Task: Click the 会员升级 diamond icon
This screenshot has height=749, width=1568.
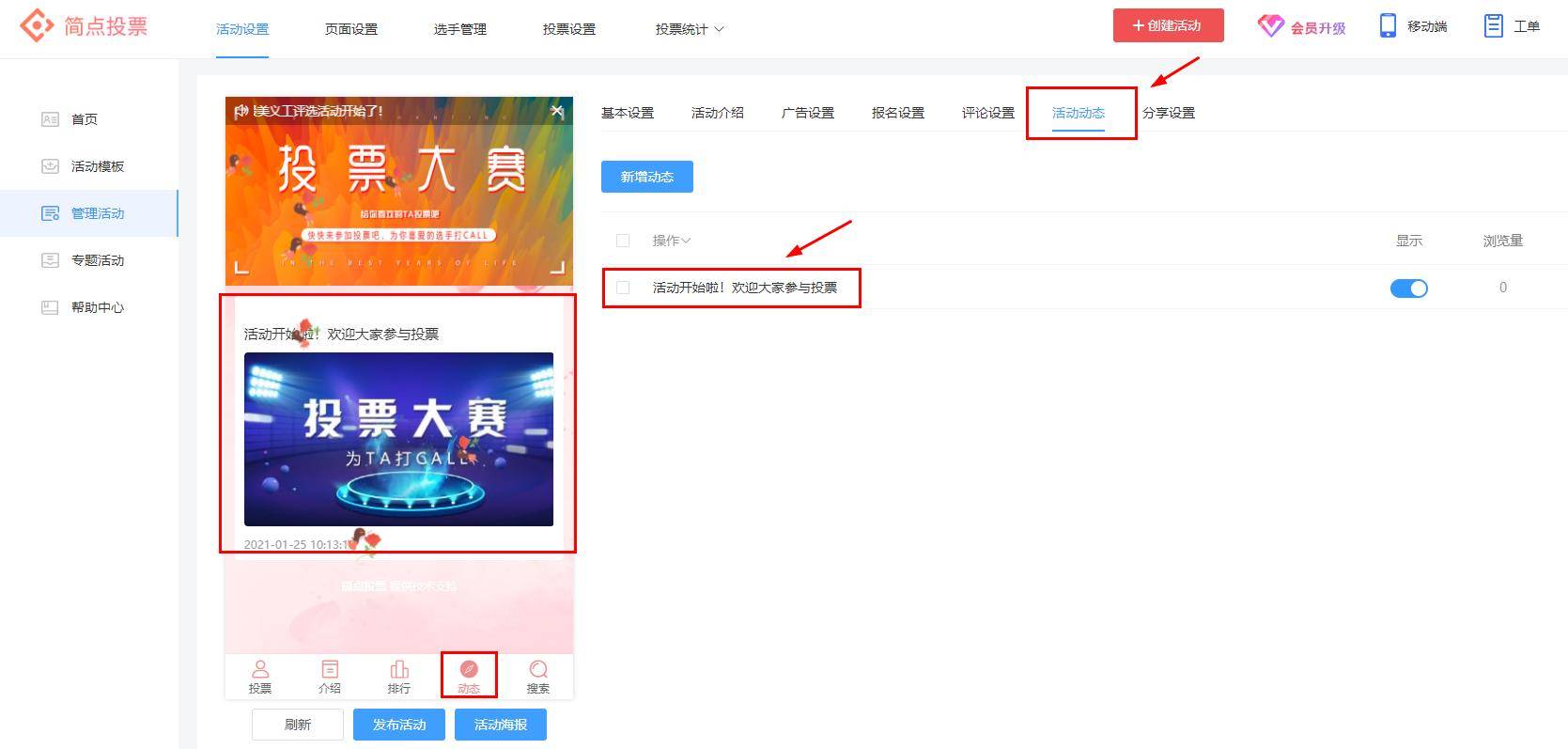Action: point(1270,26)
